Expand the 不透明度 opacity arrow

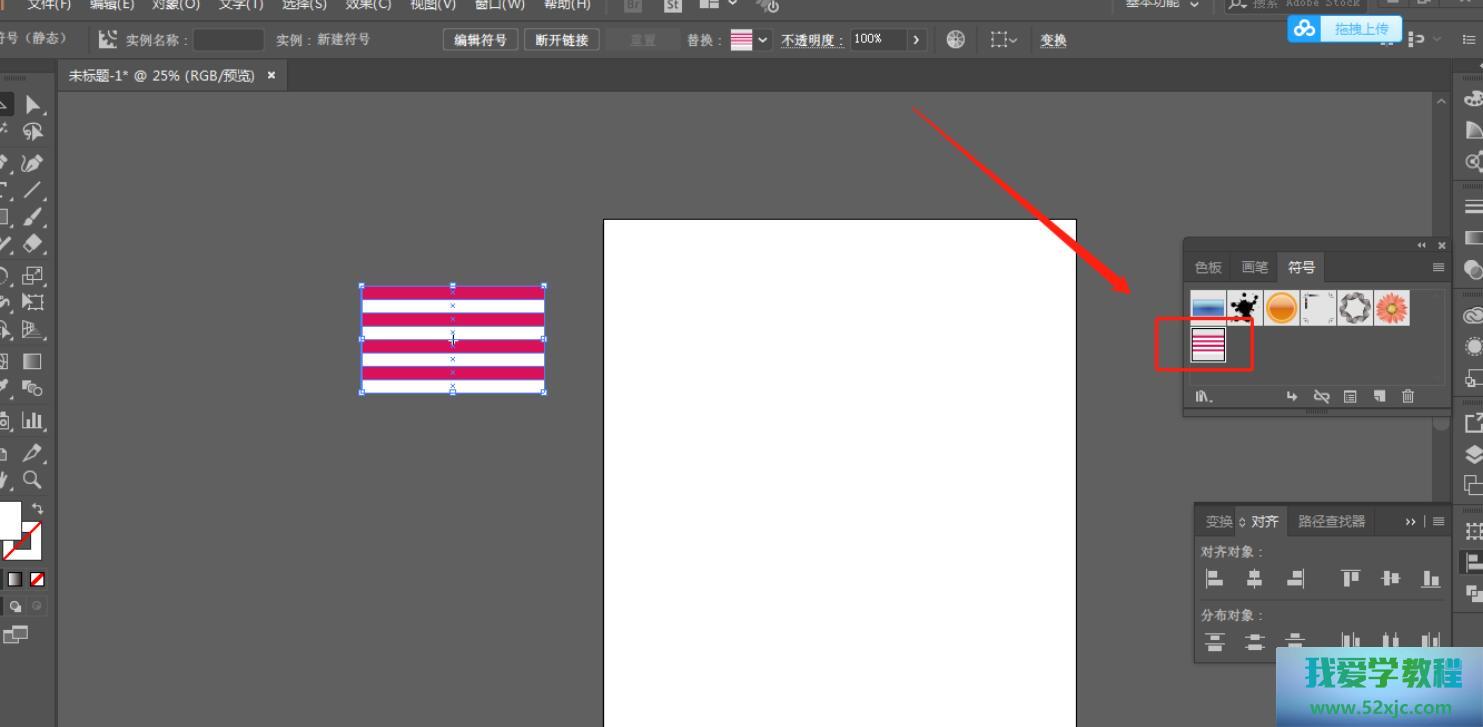915,40
